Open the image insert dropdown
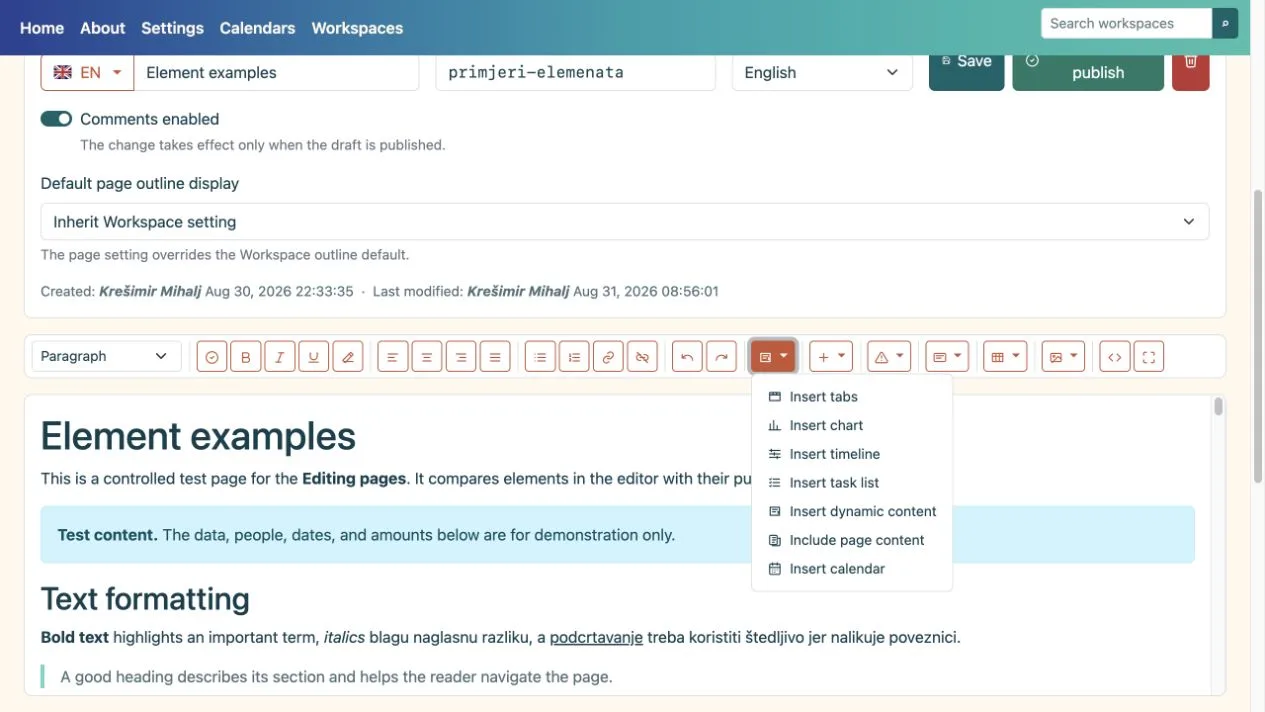This screenshot has height=712, width=1265. click(x=1063, y=357)
